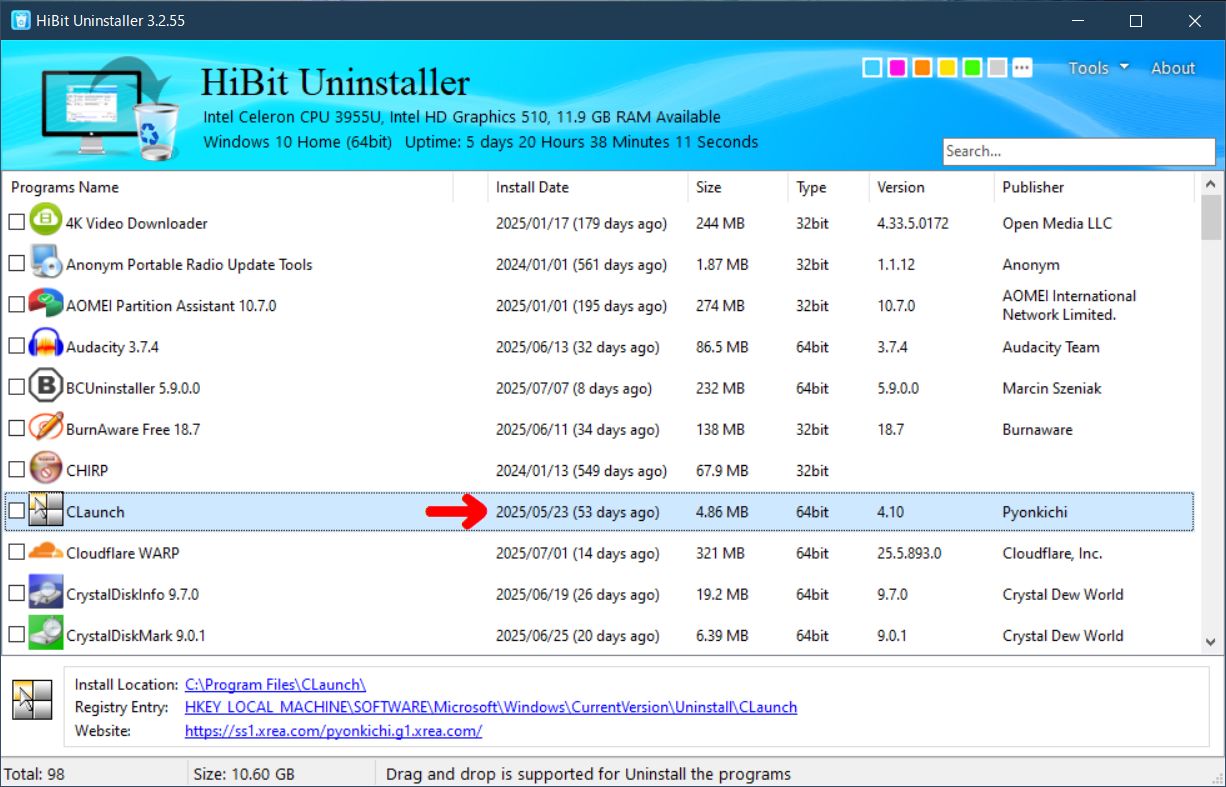Check the 4K Video Downloader checkbox

click(x=16, y=223)
